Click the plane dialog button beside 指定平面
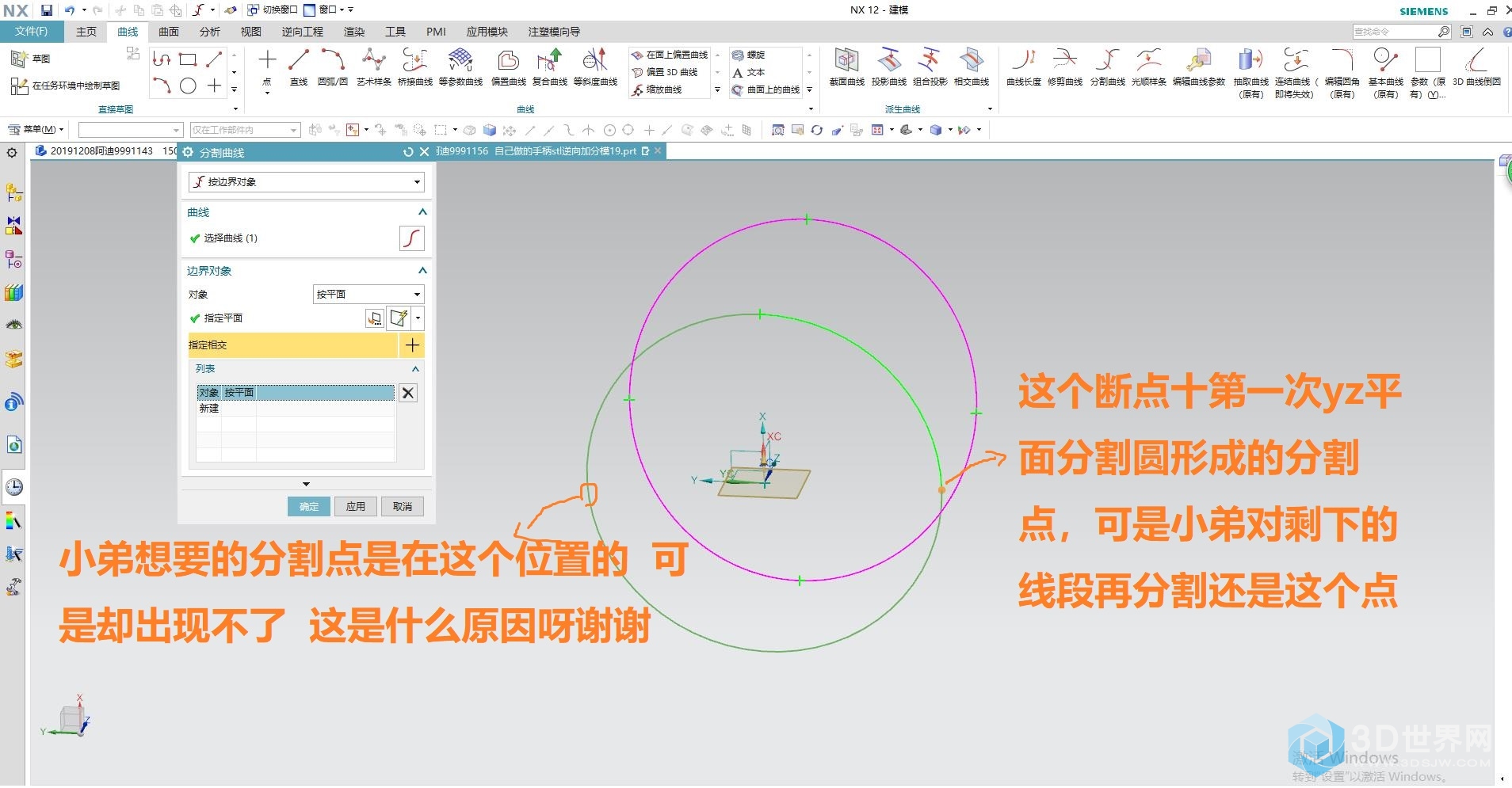The width and height of the screenshot is (1512, 788). point(375,318)
